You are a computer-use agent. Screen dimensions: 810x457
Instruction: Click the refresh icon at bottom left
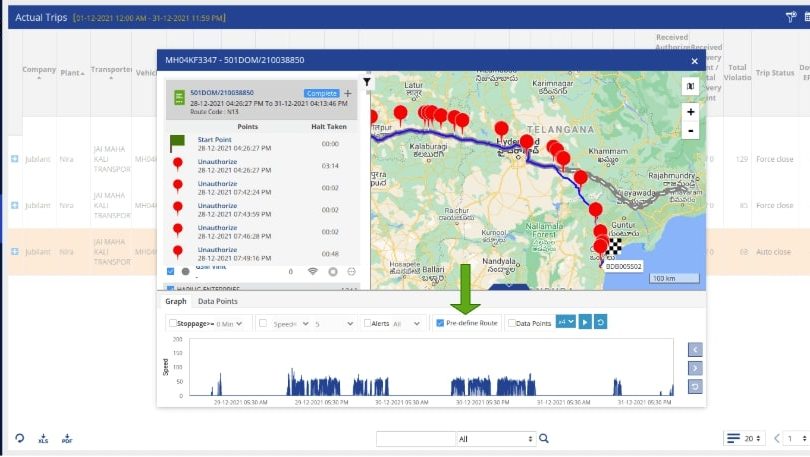(x=19, y=439)
